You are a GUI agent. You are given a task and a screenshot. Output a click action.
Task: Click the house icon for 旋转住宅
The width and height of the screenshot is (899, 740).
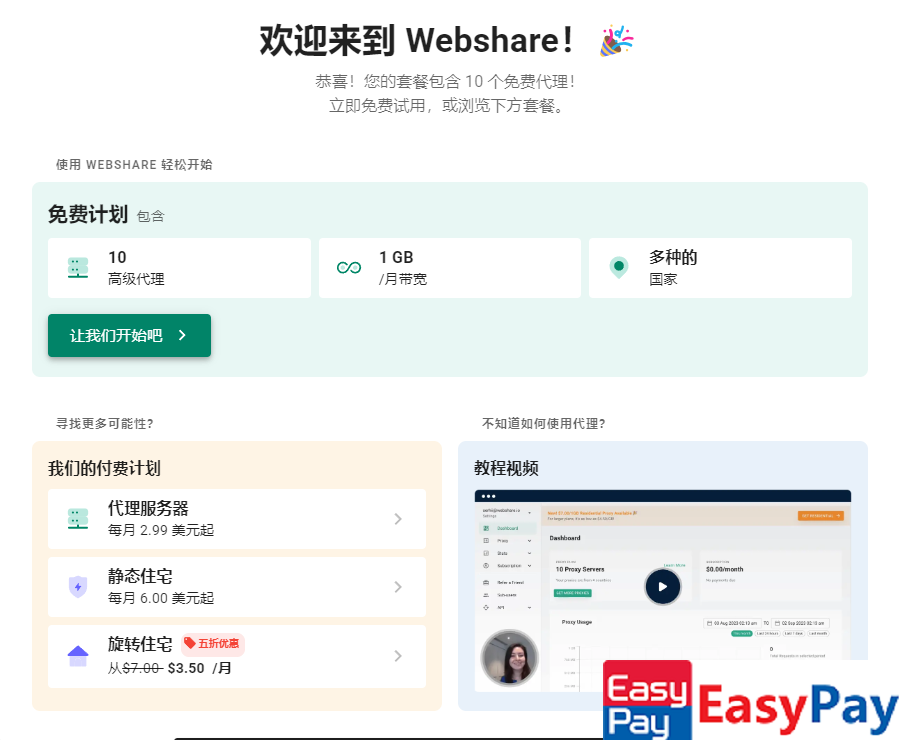[78, 656]
